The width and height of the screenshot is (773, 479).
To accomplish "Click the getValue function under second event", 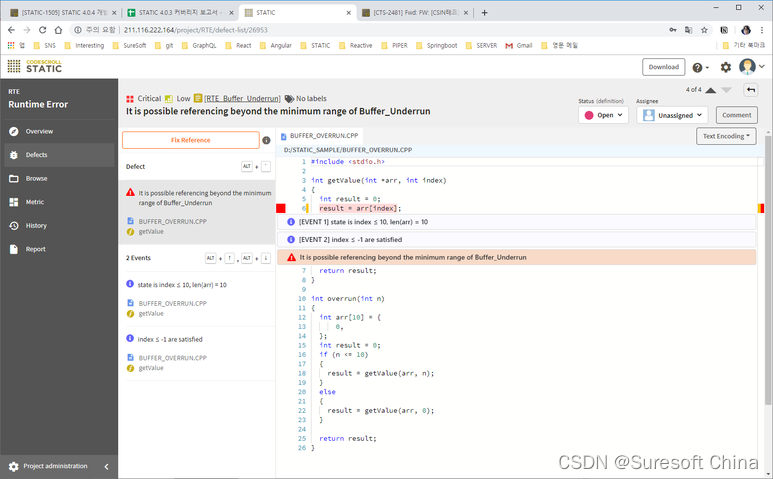I will coord(151,368).
